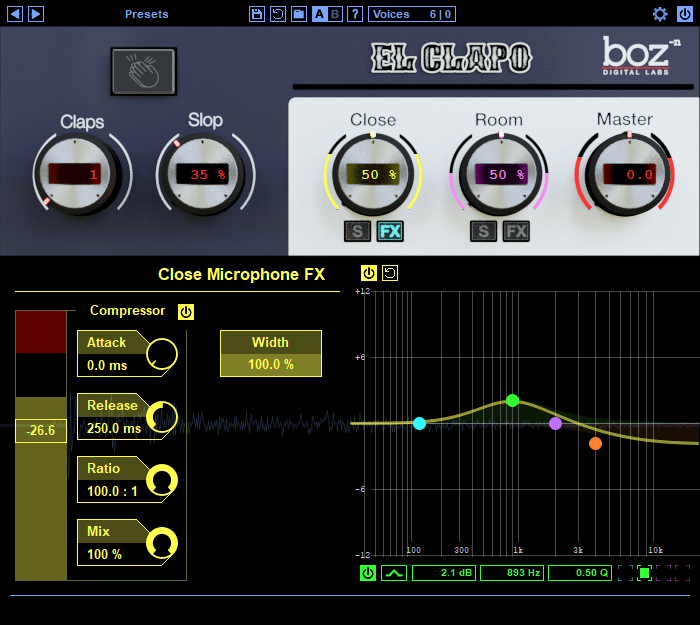Save the current preset with the disk icon
The width and height of the screenshot is (700, 625).
coord(257,14)
